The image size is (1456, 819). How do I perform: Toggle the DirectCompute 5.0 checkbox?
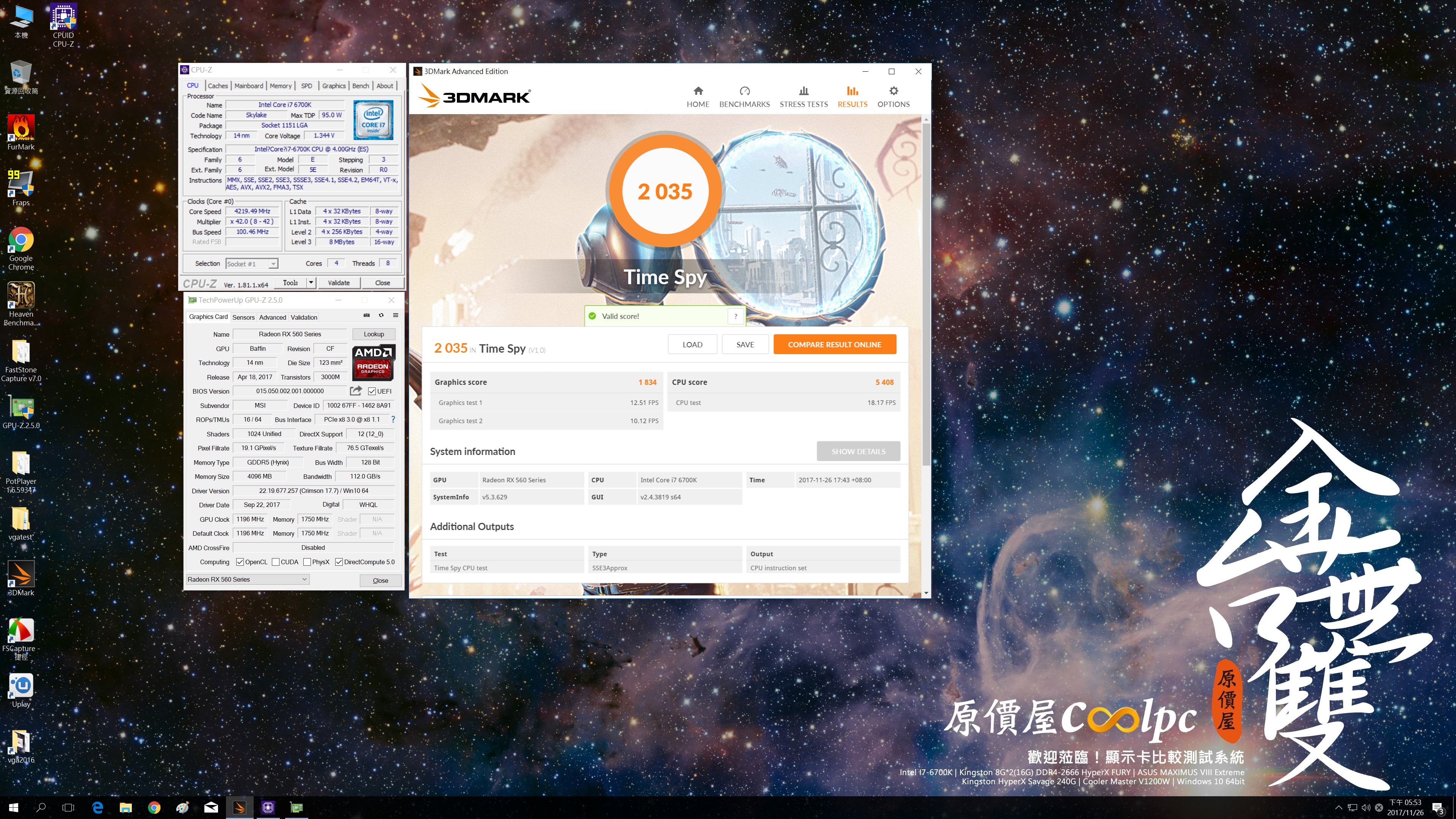(x=339, y=562)
